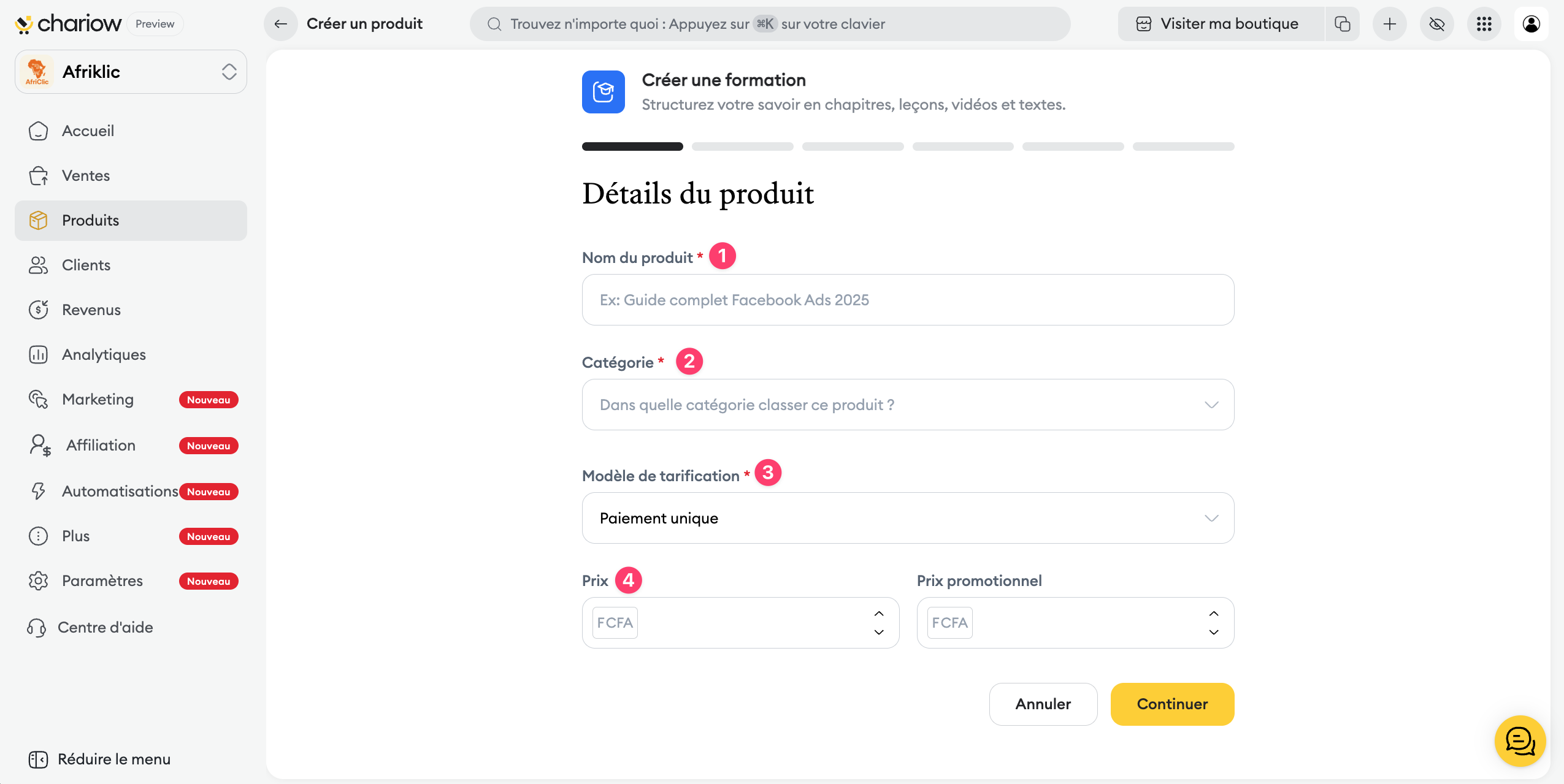1564x784 pixels.
Task: Click the second progress step bar
Action: point(742,147)
